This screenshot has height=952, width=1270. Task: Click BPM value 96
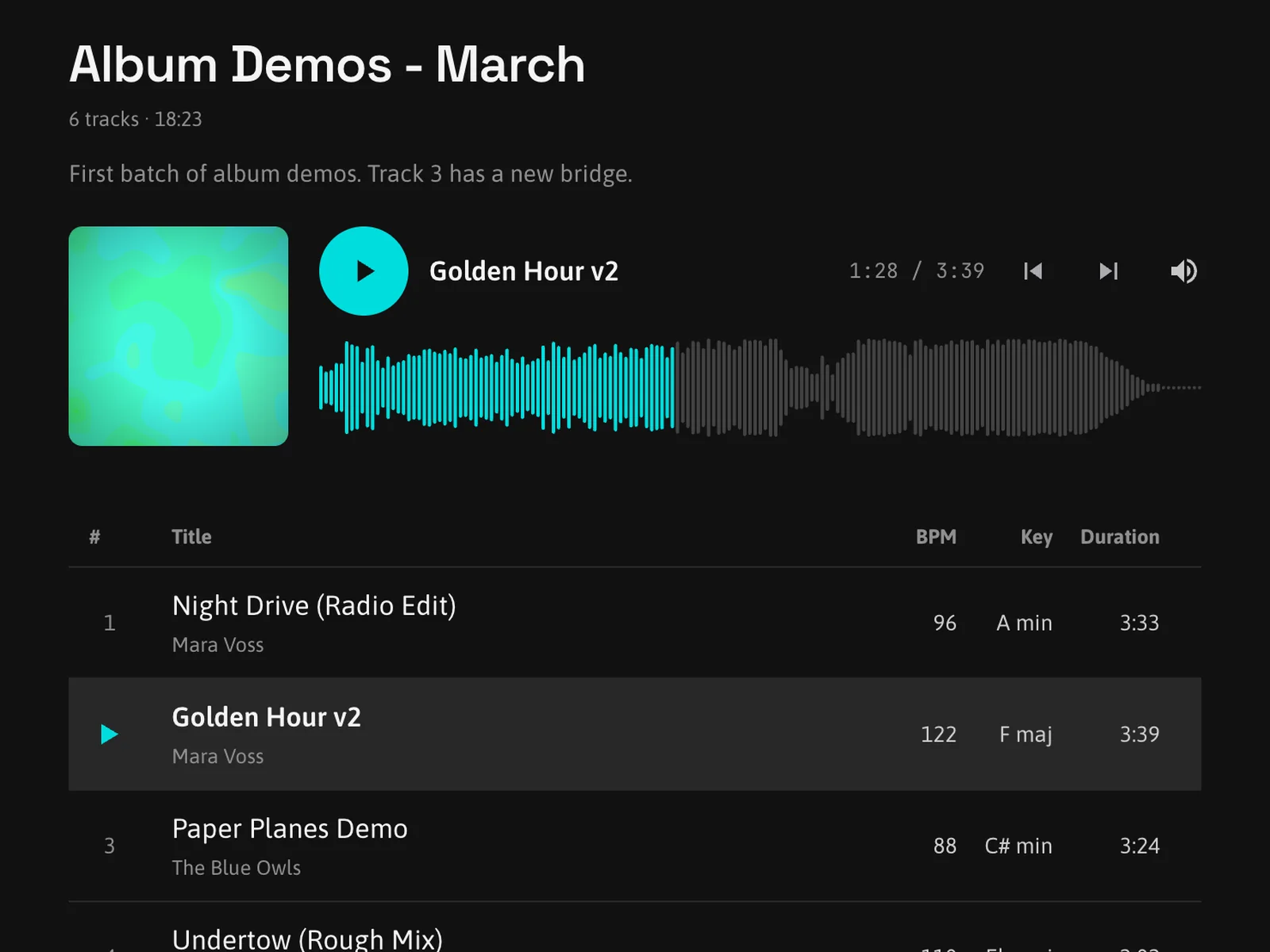coord(945,623)
